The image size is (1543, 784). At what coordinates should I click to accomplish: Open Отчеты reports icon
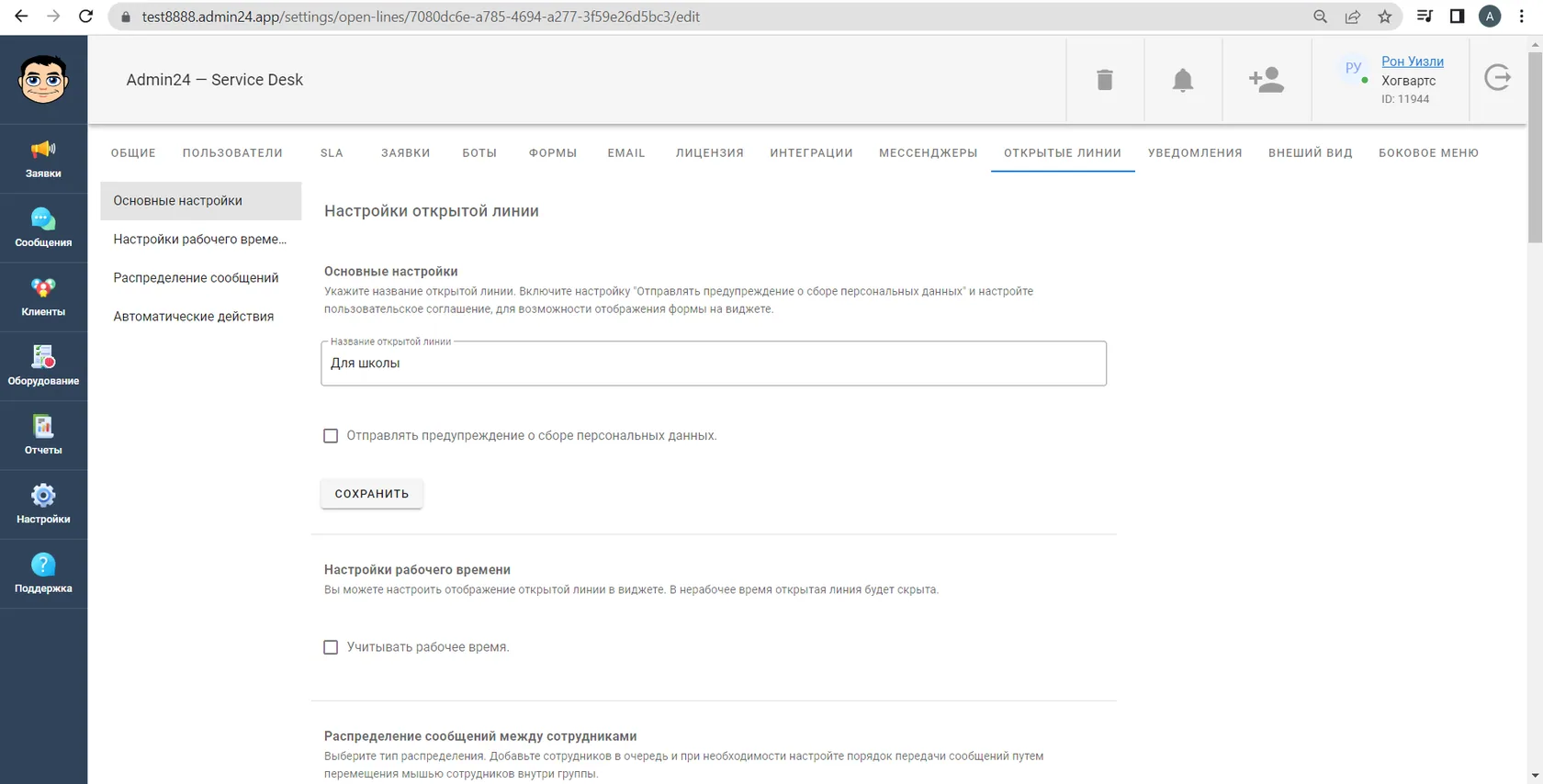[43, 435]
